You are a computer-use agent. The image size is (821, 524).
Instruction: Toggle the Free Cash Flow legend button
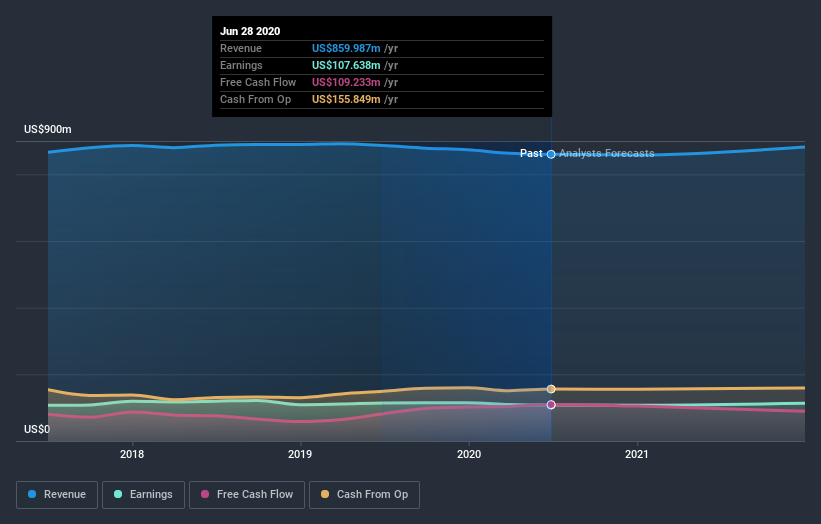tap(247, 495)
